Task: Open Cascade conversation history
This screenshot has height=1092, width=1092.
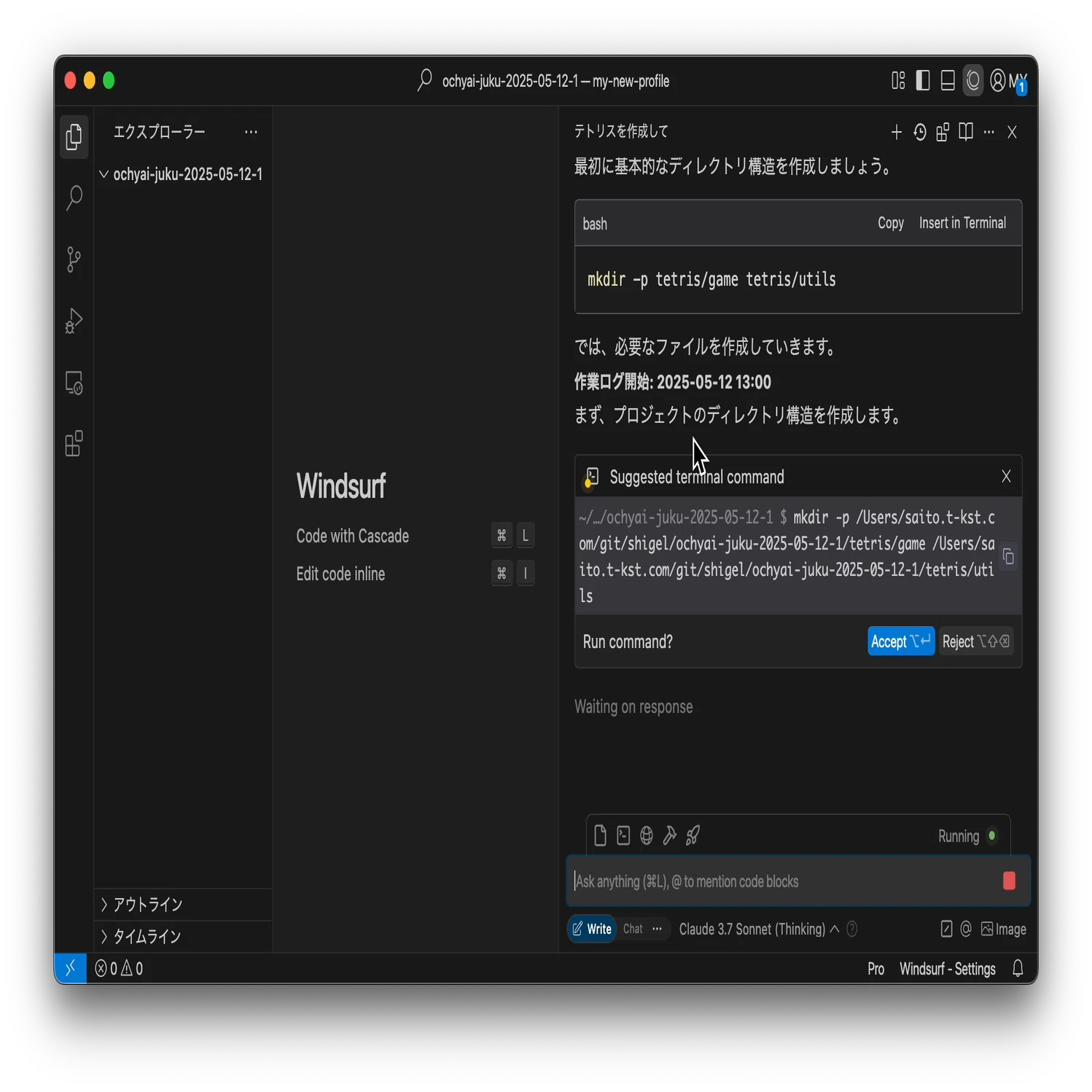Action: [920, 132]
